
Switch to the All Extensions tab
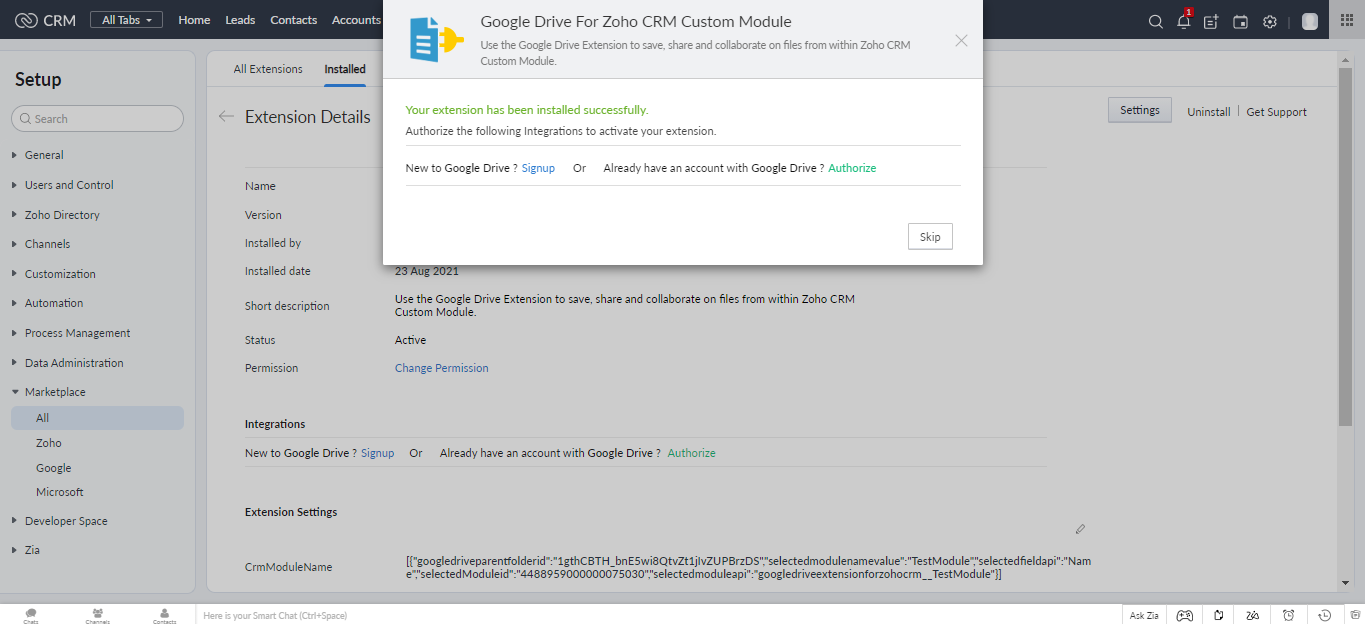268,69
